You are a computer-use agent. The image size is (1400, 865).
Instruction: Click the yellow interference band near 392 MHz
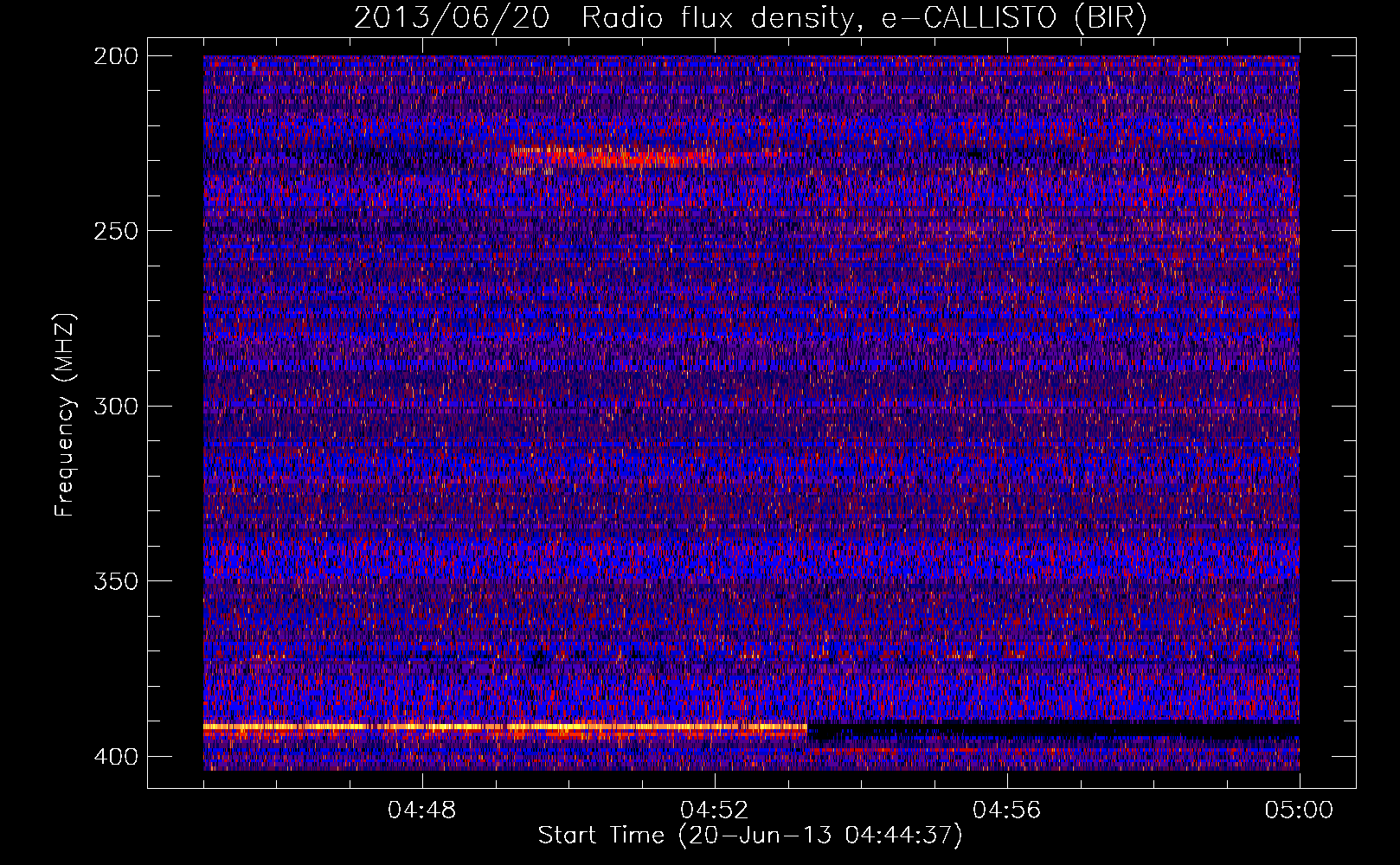click(x=505, y=727)
